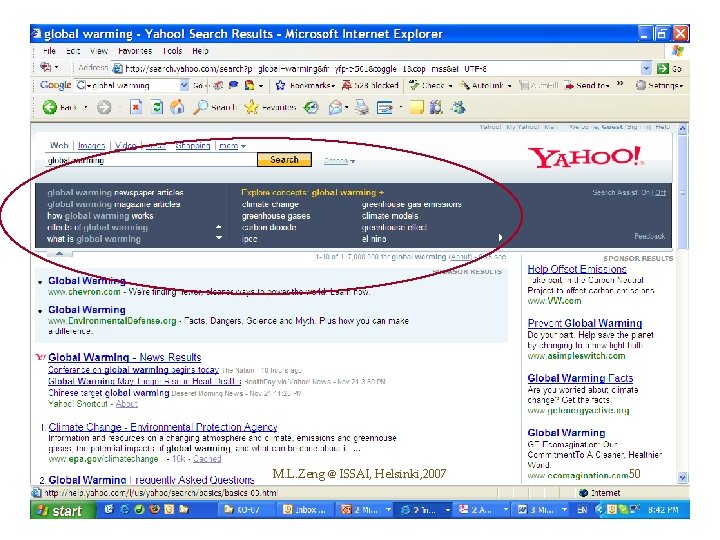Screen dimensions: 720x540
Task: Expand the address bar history dropdown
Action: coord(646,69)
